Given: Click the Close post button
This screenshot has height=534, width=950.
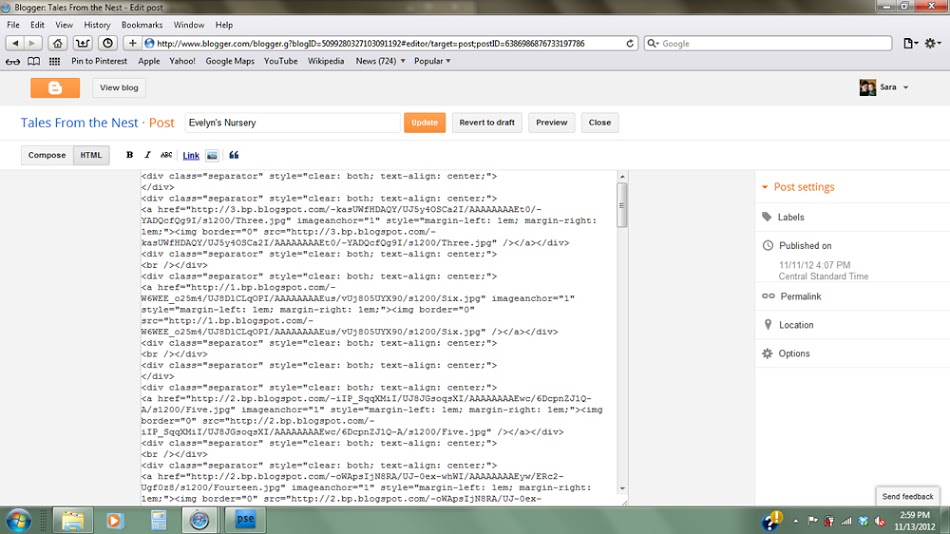Looking at the screenshot, I should pyautogui.click(x=599, y=122).
